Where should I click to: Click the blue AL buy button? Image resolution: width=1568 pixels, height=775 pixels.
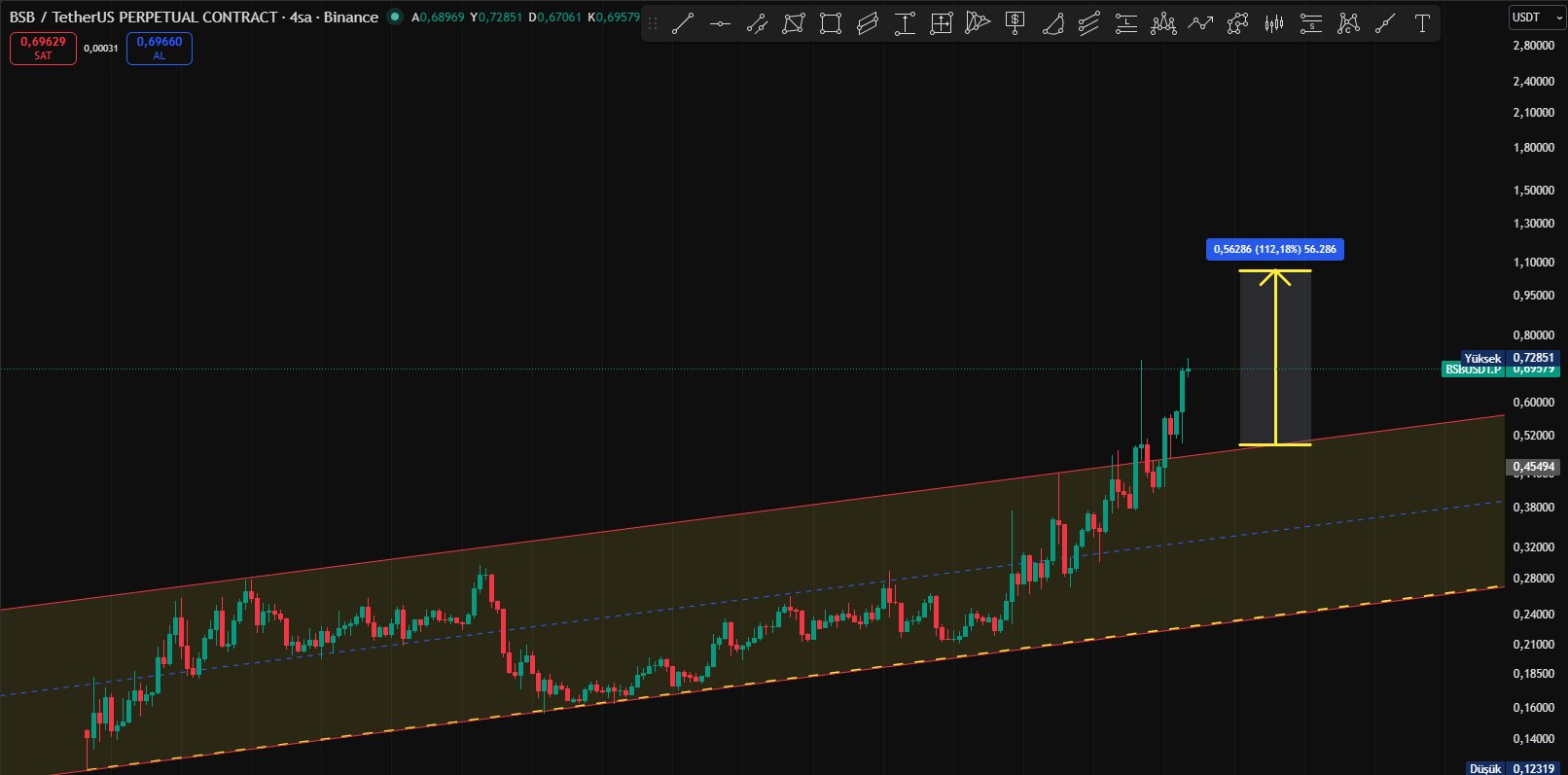pyautogui.click(x=160, y=48)
